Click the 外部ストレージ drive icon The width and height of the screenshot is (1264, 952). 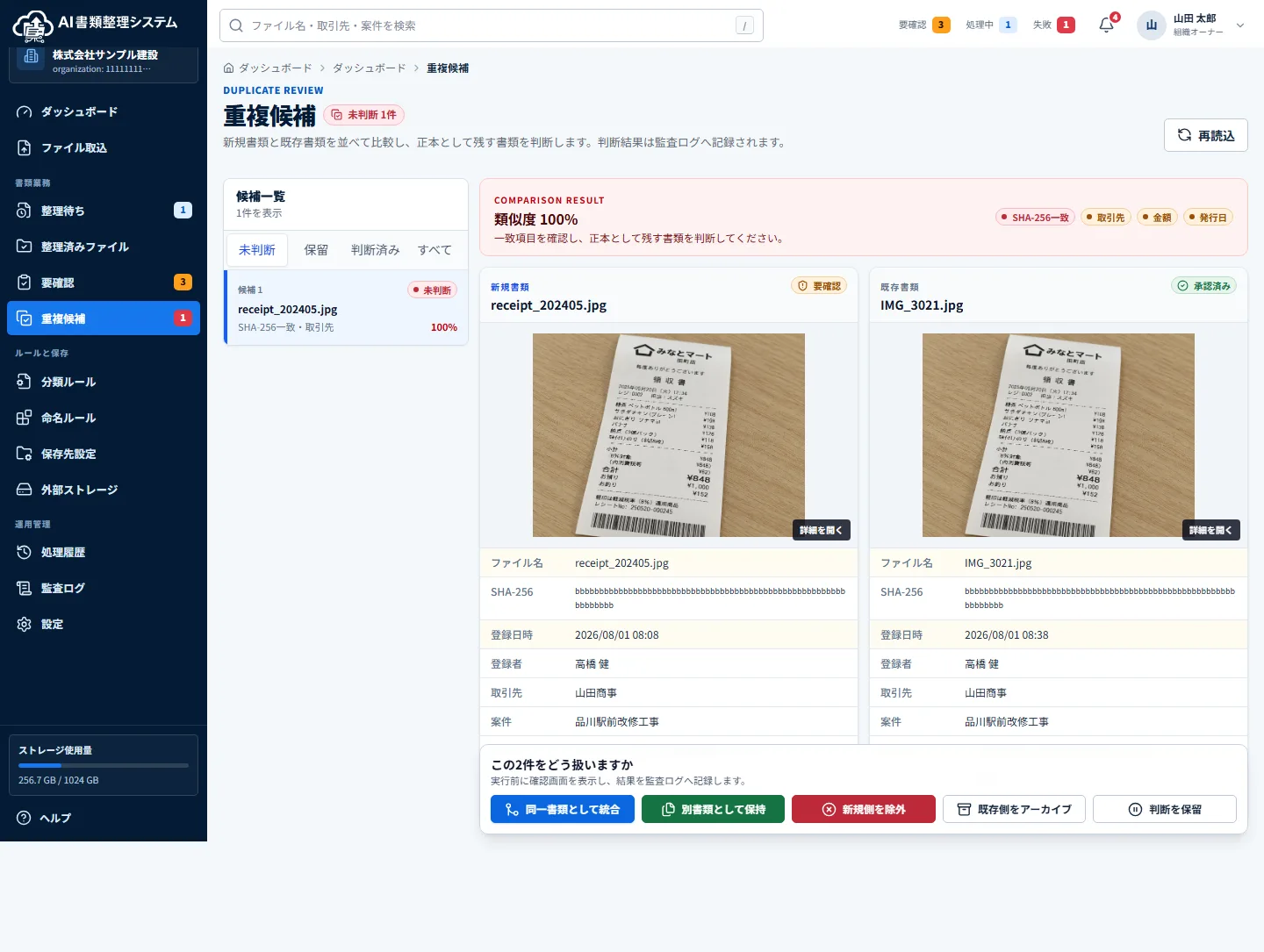tap(25, 490)
